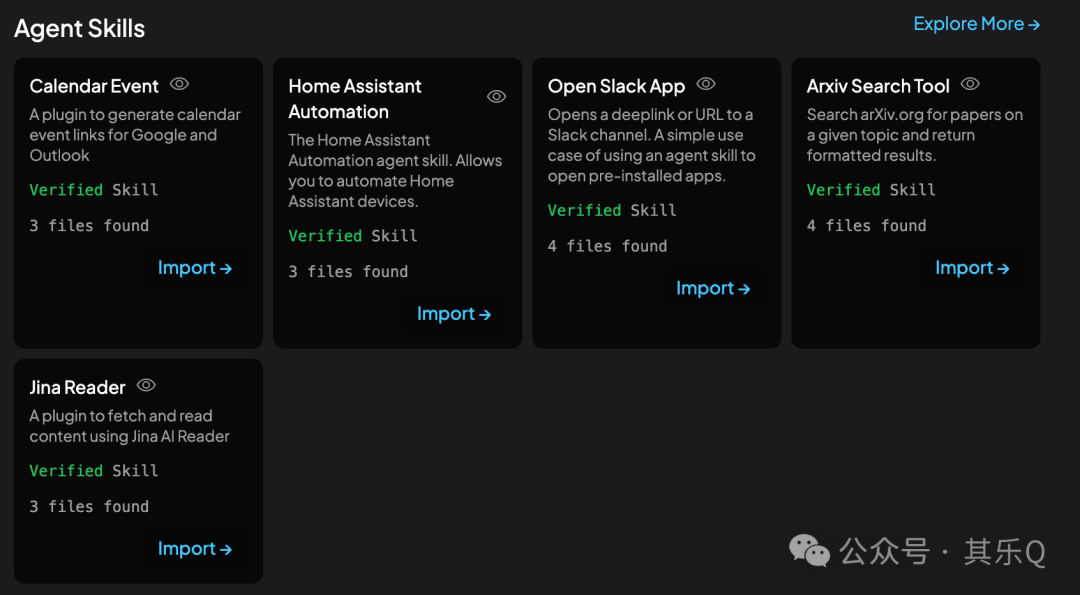
Task: Click Verified Skill label on Jina Reader card
Action: [94, 470]
